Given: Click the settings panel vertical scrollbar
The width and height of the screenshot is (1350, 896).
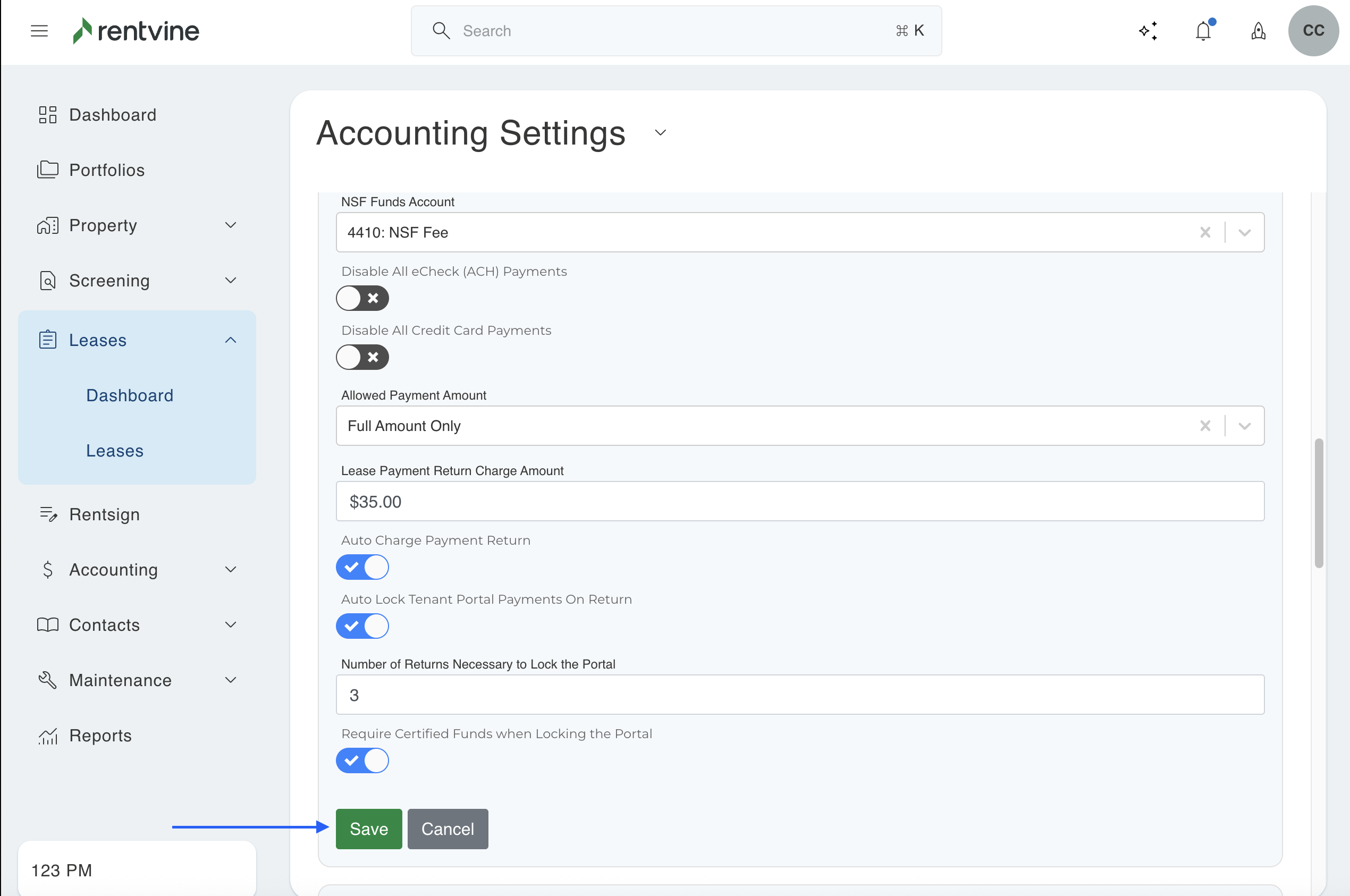Looking at the screenshot, I should coord(1319,503).
